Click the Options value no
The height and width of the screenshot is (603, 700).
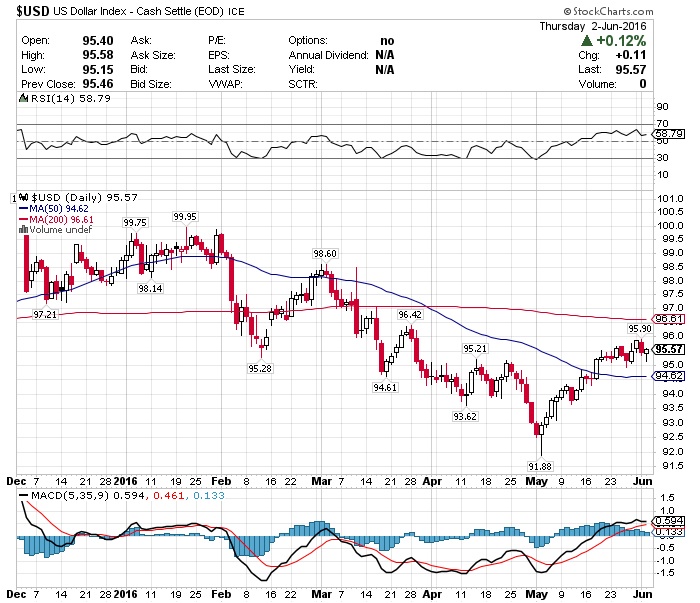[387, 41]
